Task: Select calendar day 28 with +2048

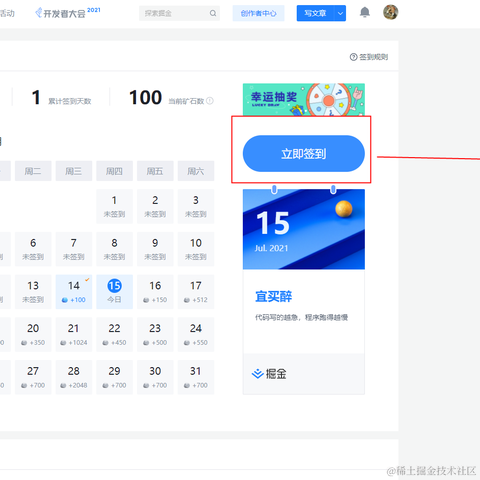Action: coord(74,377)
